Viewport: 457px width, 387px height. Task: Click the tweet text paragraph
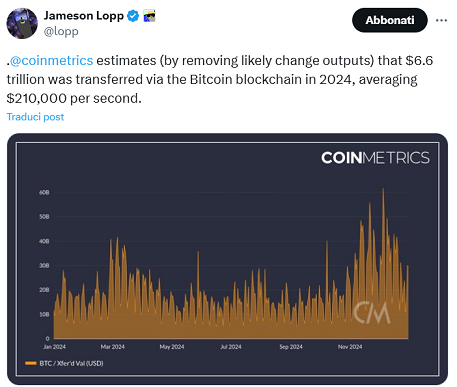tap(220, 79)
